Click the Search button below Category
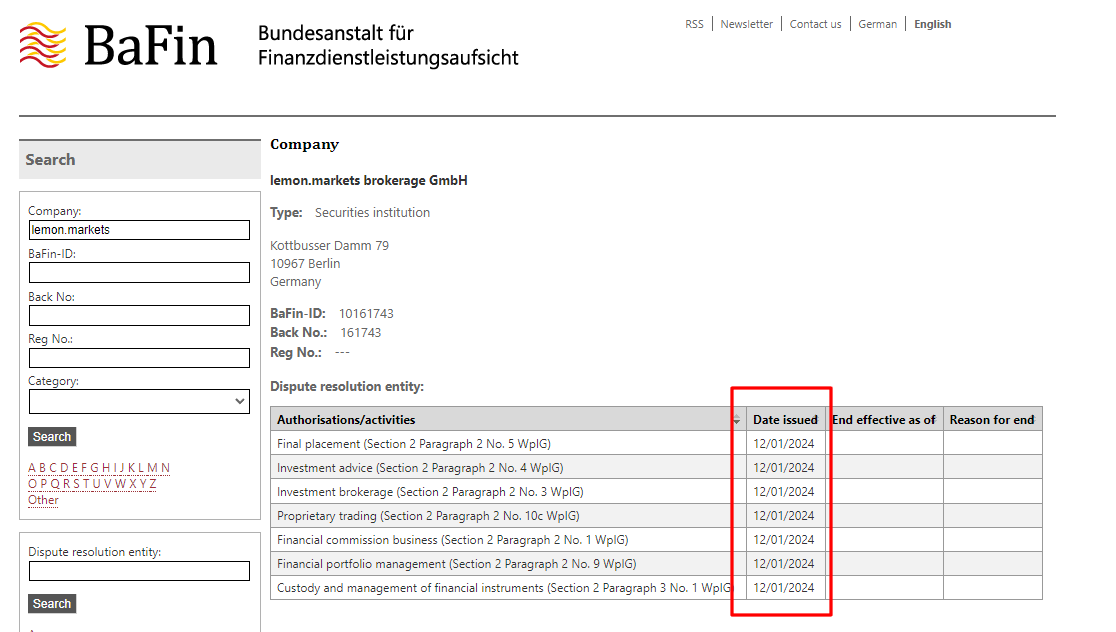1116x632 pixels. [51, 436]
